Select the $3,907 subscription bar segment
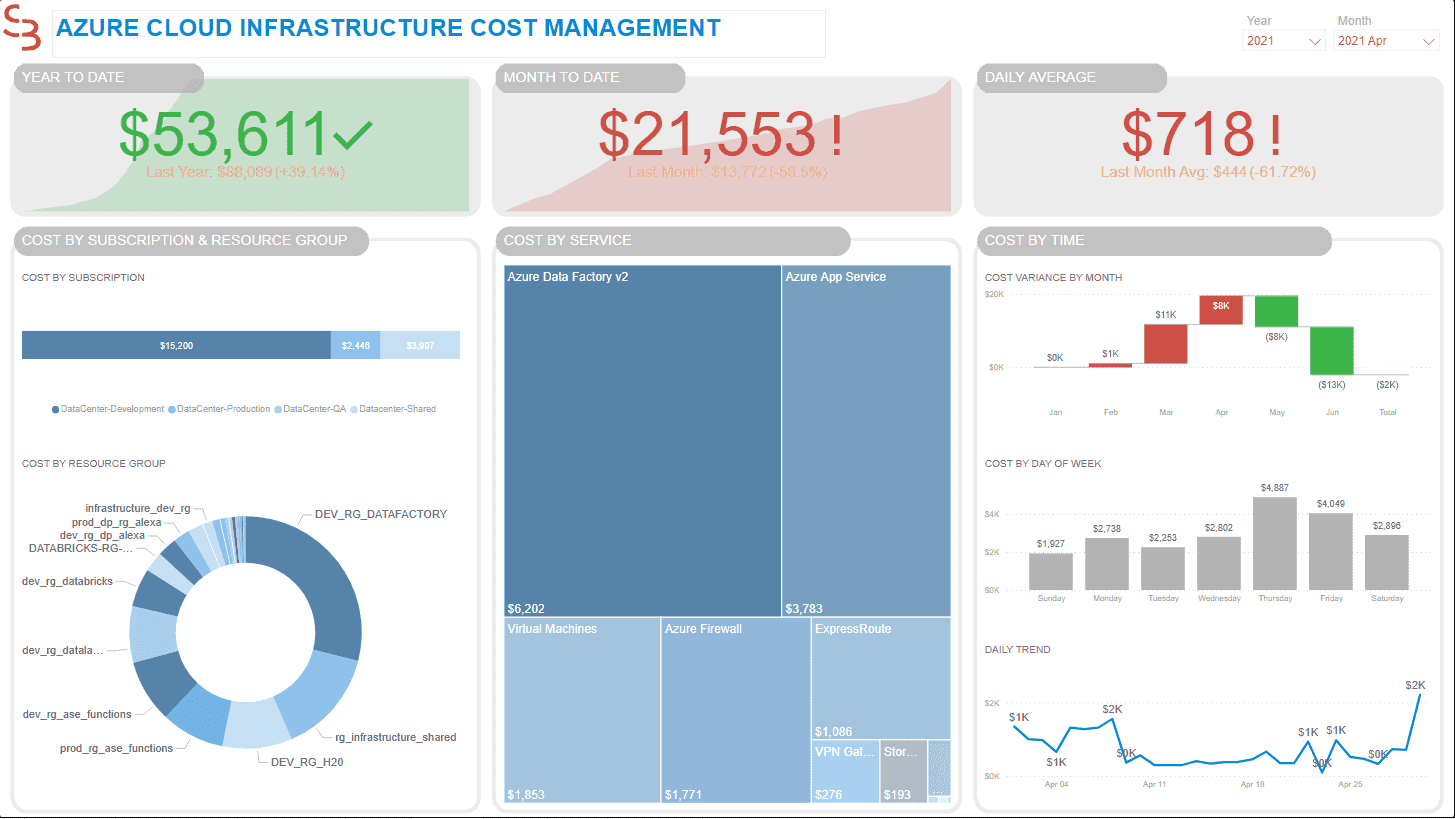 pyautogui.click(x=420, y=345)
